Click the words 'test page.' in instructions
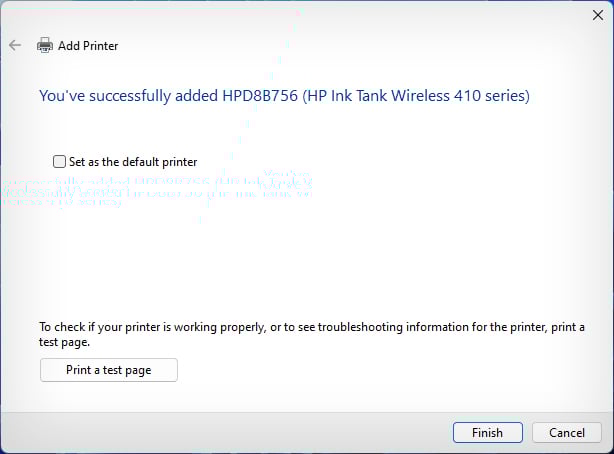The height and width of the screenshot is (454, 614). click(64, 342)
